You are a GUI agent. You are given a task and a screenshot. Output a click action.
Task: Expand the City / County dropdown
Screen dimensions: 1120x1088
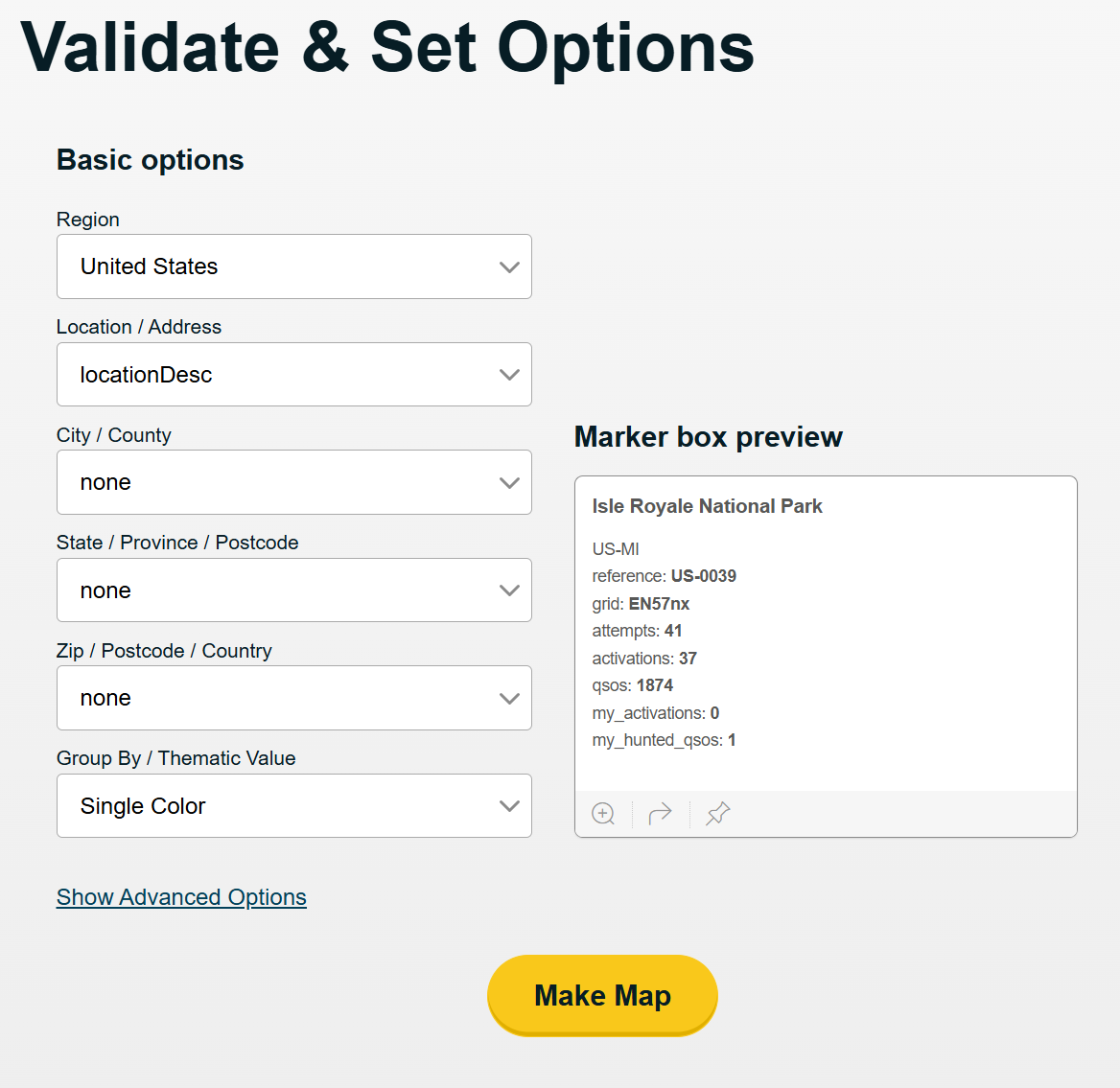tap(294, 482)
